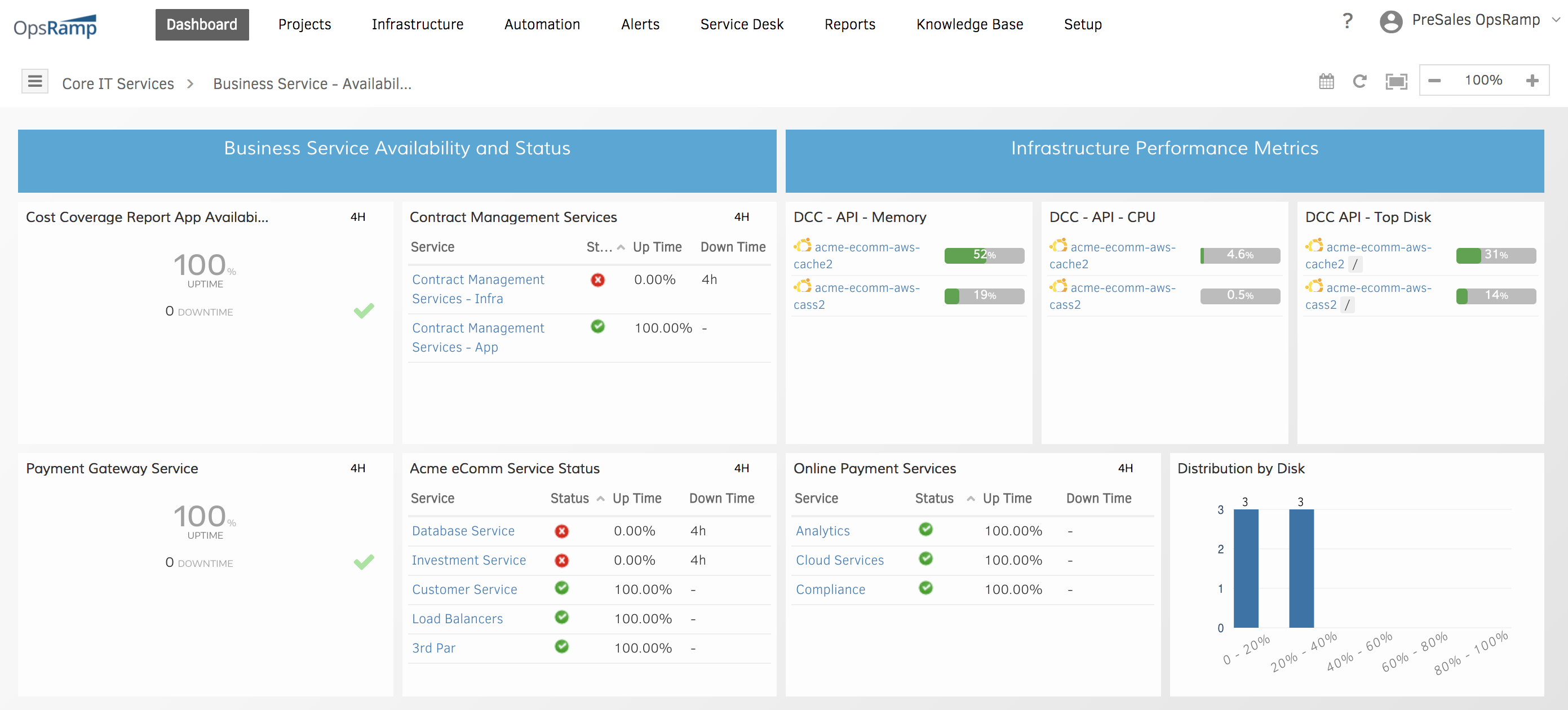This screenshot has height=710, width=1568.
Task: Refresh the dashboard data
Action: (1361, 81)
